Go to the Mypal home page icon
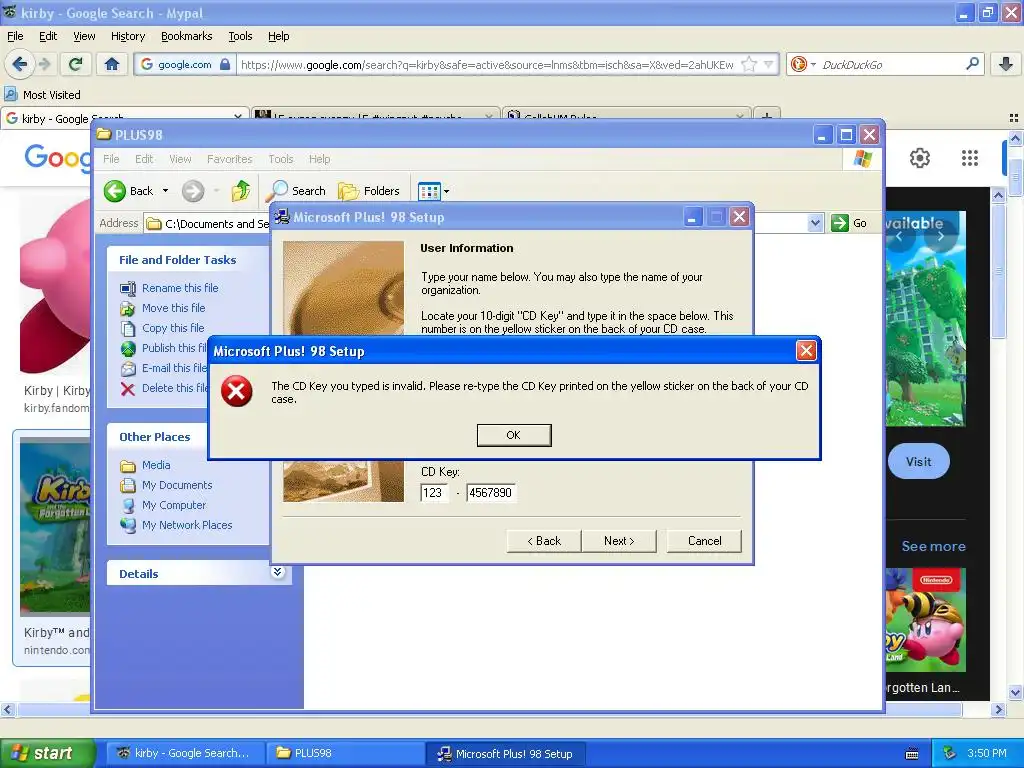This screenshot has height=768, width=1024. [x=112, y=64]
